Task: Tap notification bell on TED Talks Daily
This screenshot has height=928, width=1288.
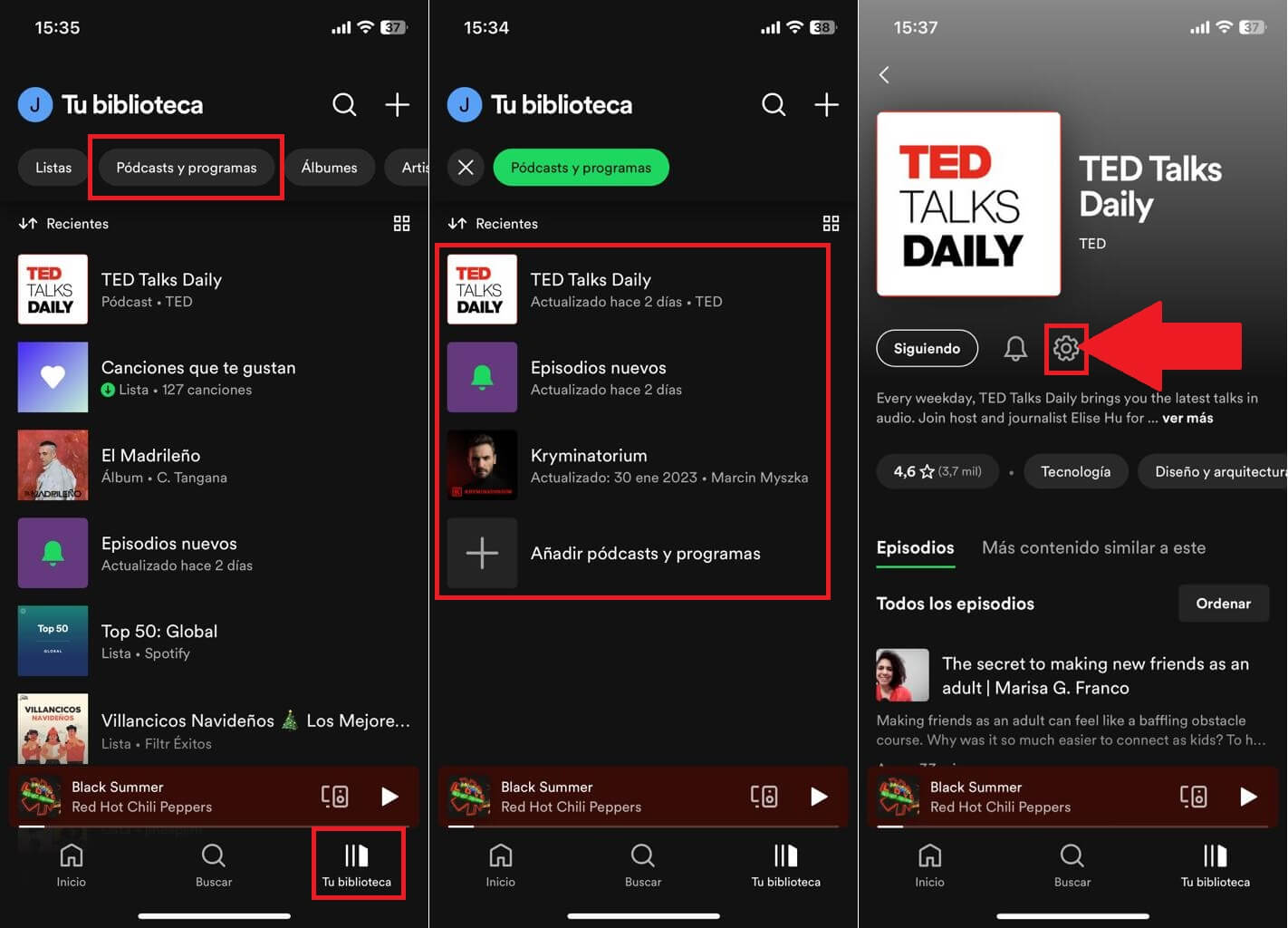Action: point(1015,348)
